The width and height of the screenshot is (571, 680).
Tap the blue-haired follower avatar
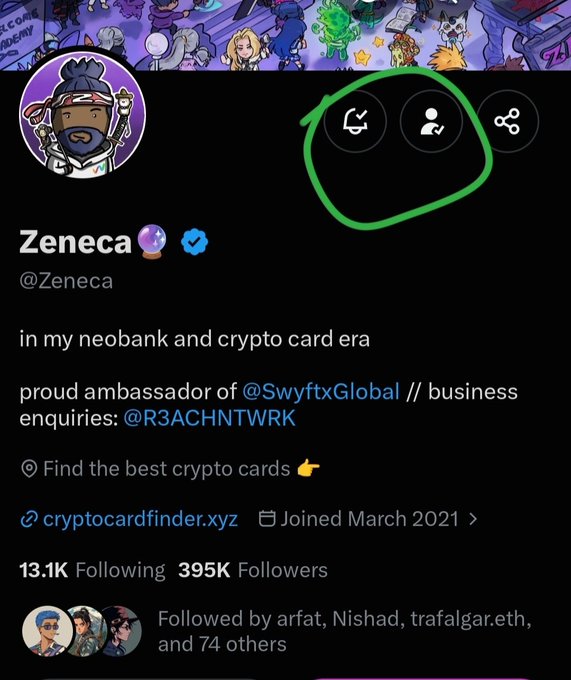[47, 631]
